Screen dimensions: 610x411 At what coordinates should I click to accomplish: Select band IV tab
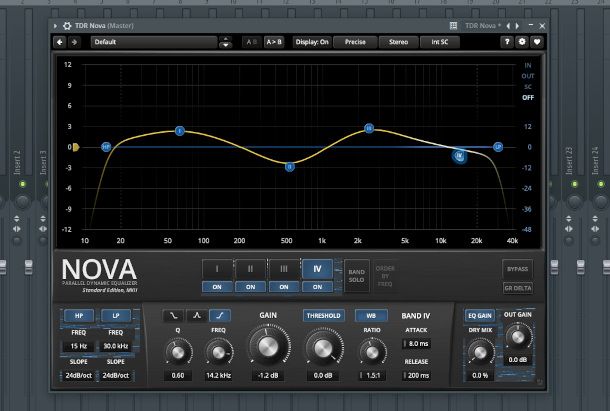(317, 269)
